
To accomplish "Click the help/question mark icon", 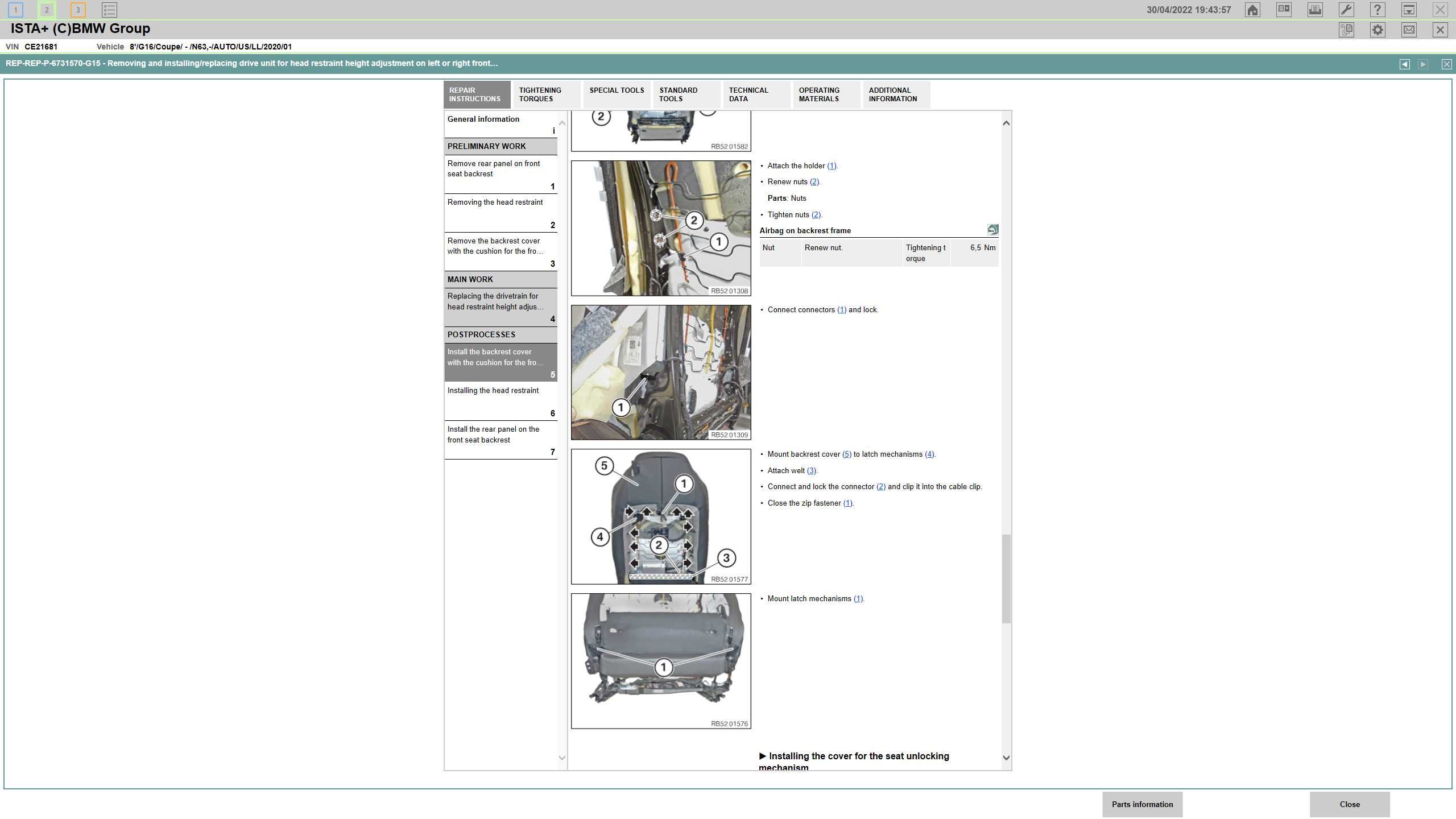I will click(x=1377, y=9).
